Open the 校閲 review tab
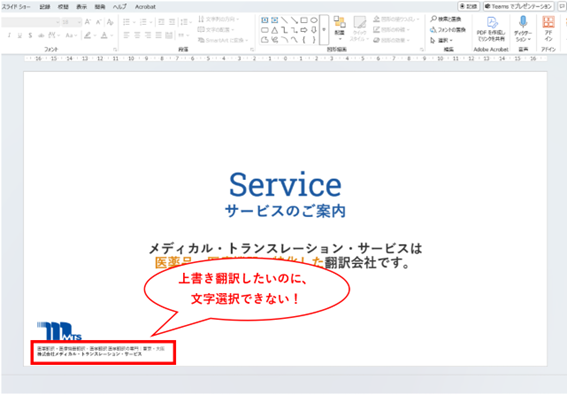Screen dimensions: 567x395 (x=63, y=7)
